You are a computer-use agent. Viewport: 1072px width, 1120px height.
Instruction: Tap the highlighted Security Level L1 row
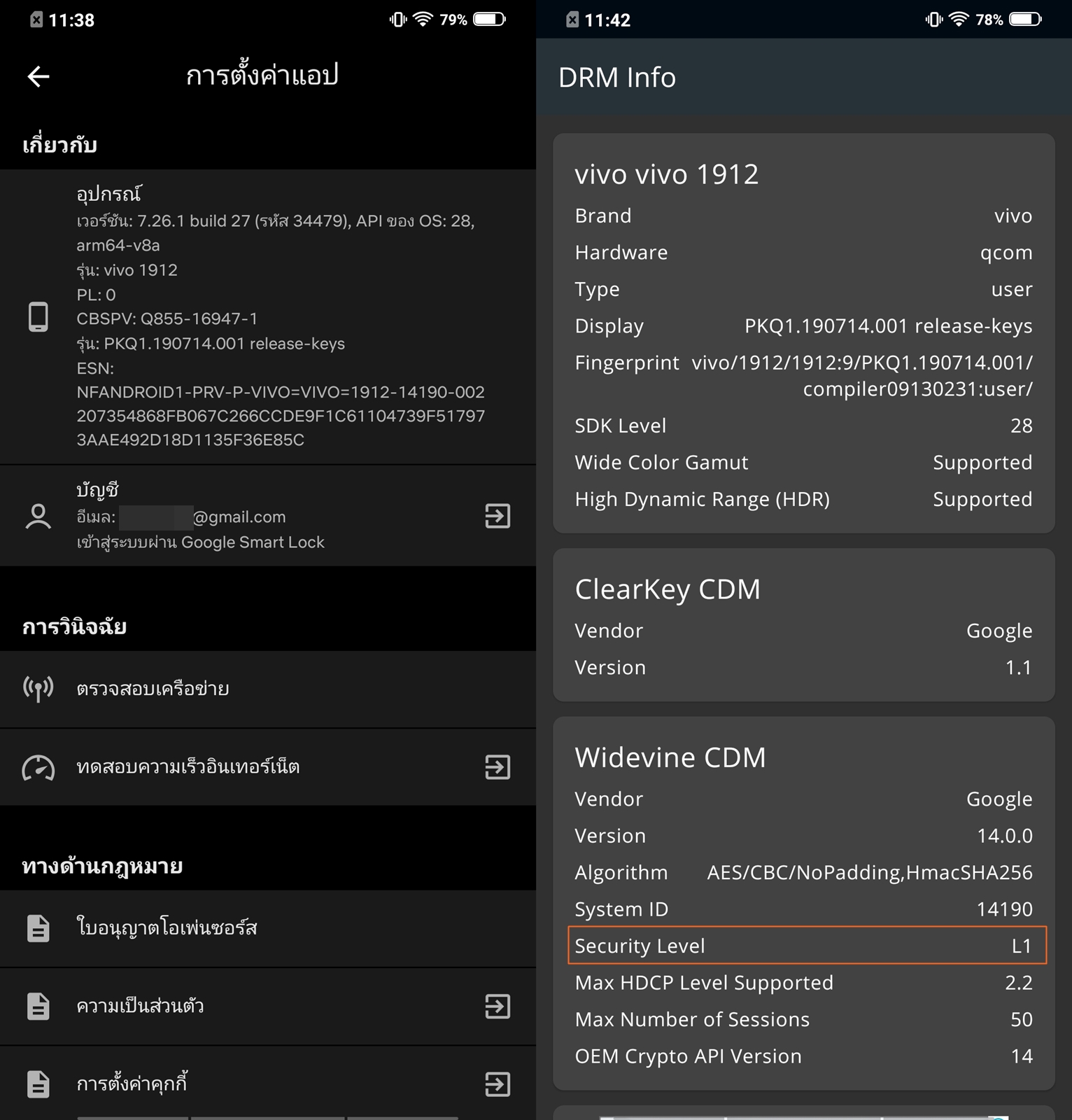[x=807, y=945]
